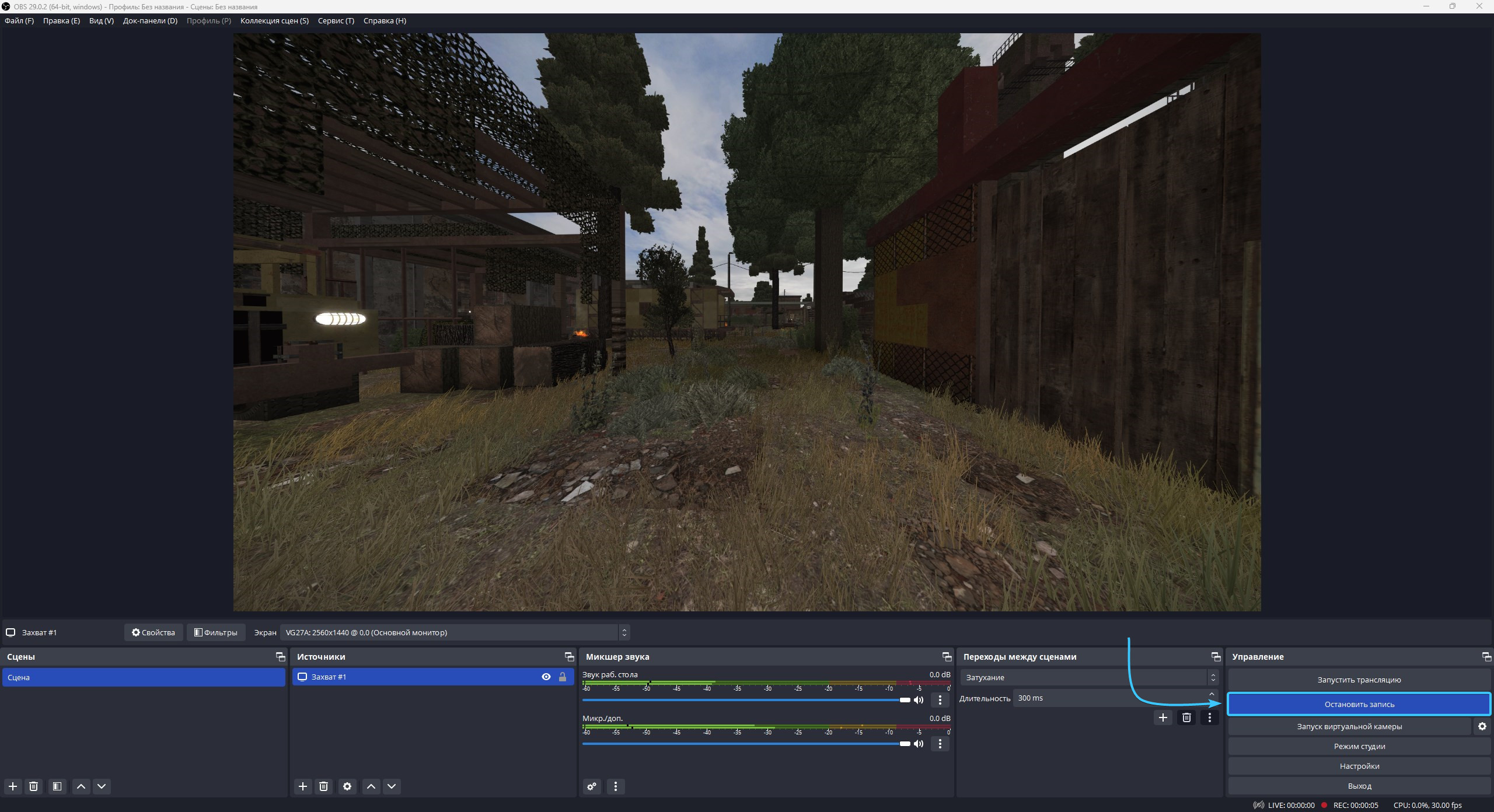Open virtual camera settings gear icon

[1482, 726]
